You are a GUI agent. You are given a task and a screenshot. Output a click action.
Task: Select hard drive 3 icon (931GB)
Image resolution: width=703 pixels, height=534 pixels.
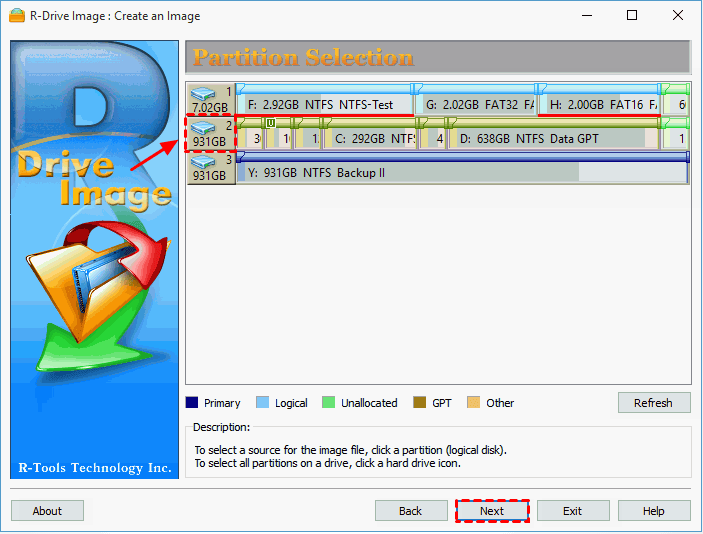click(210, 168)
